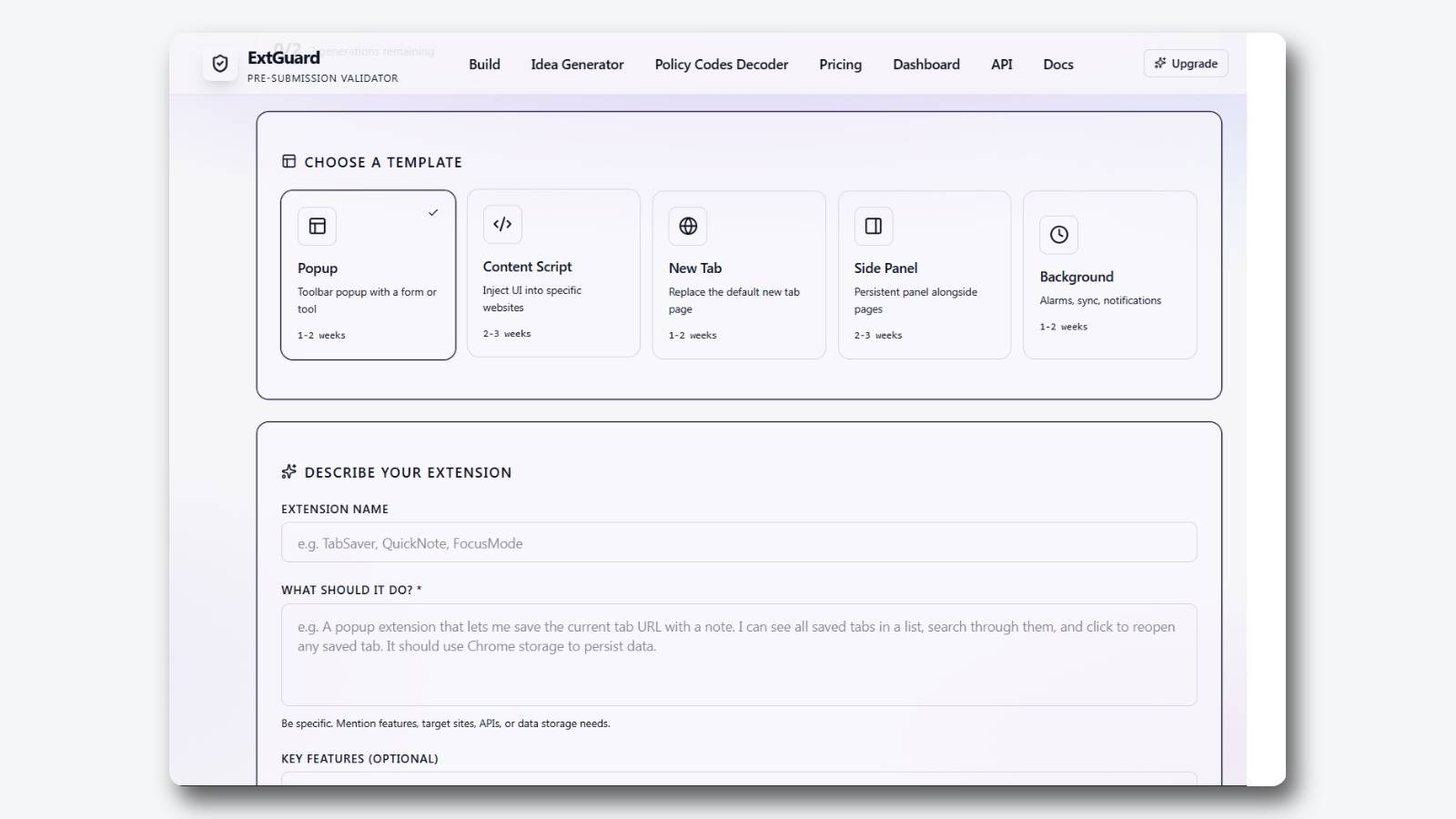Open the Build nav item

(484, 65)
